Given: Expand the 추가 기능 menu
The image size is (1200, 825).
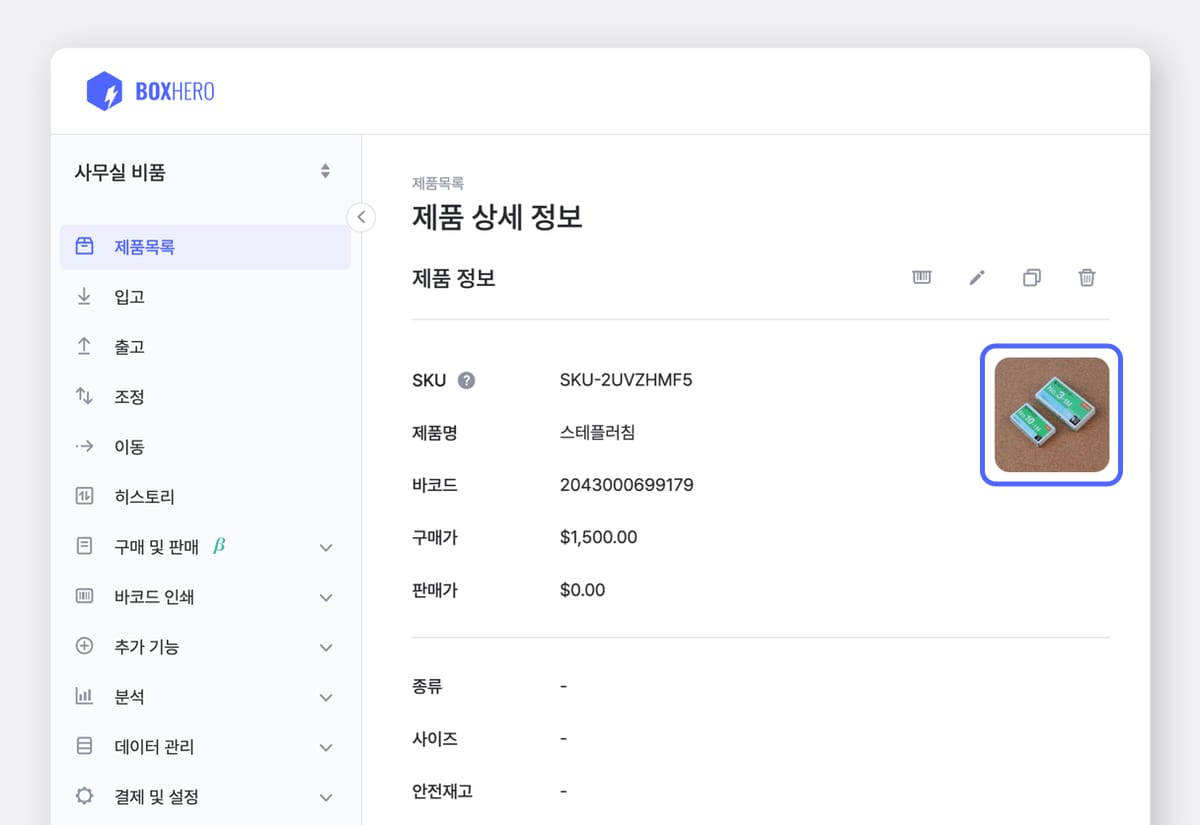Looking at the screenshot, I should tap(325, 647).
